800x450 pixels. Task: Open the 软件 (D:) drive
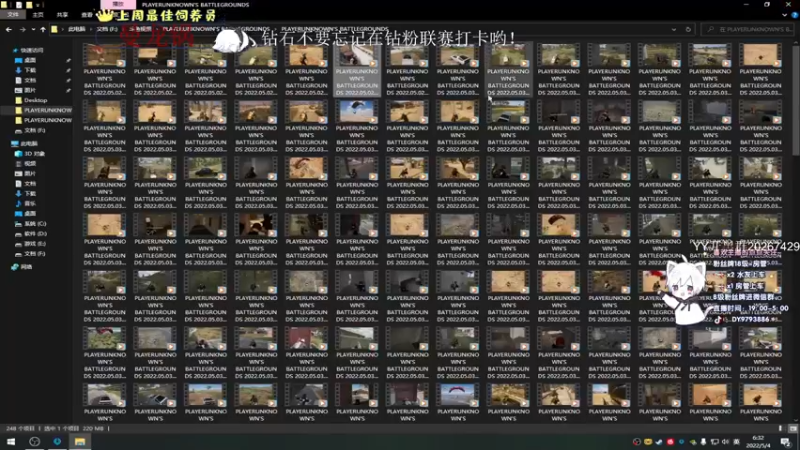tap(34, 234)
